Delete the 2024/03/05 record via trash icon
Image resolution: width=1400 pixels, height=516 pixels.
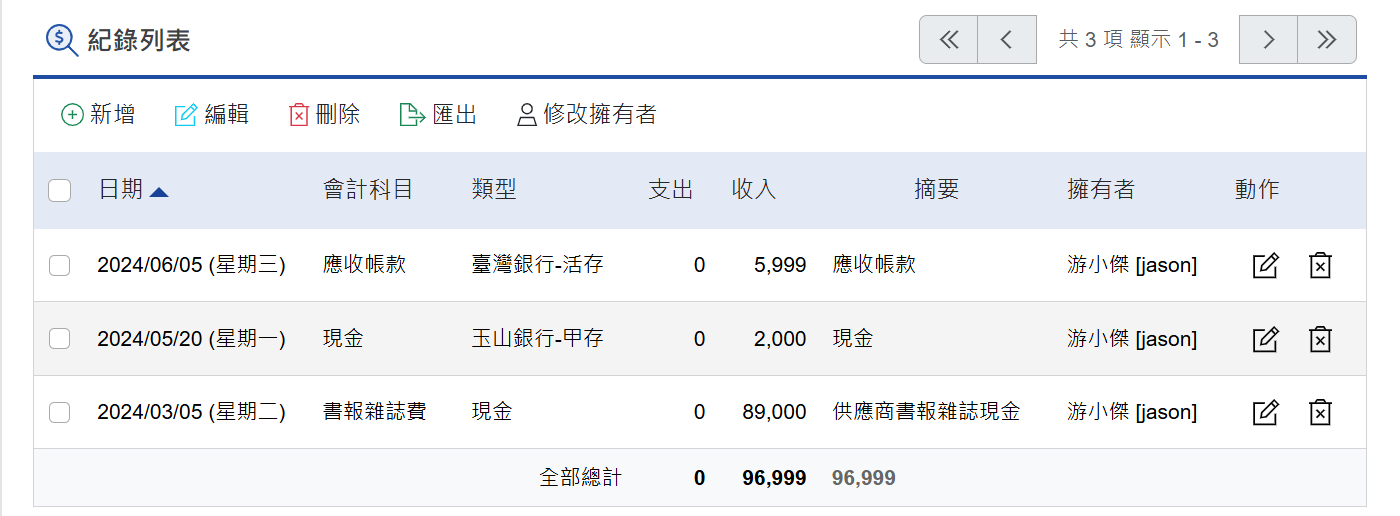[x=1320, y=412]
